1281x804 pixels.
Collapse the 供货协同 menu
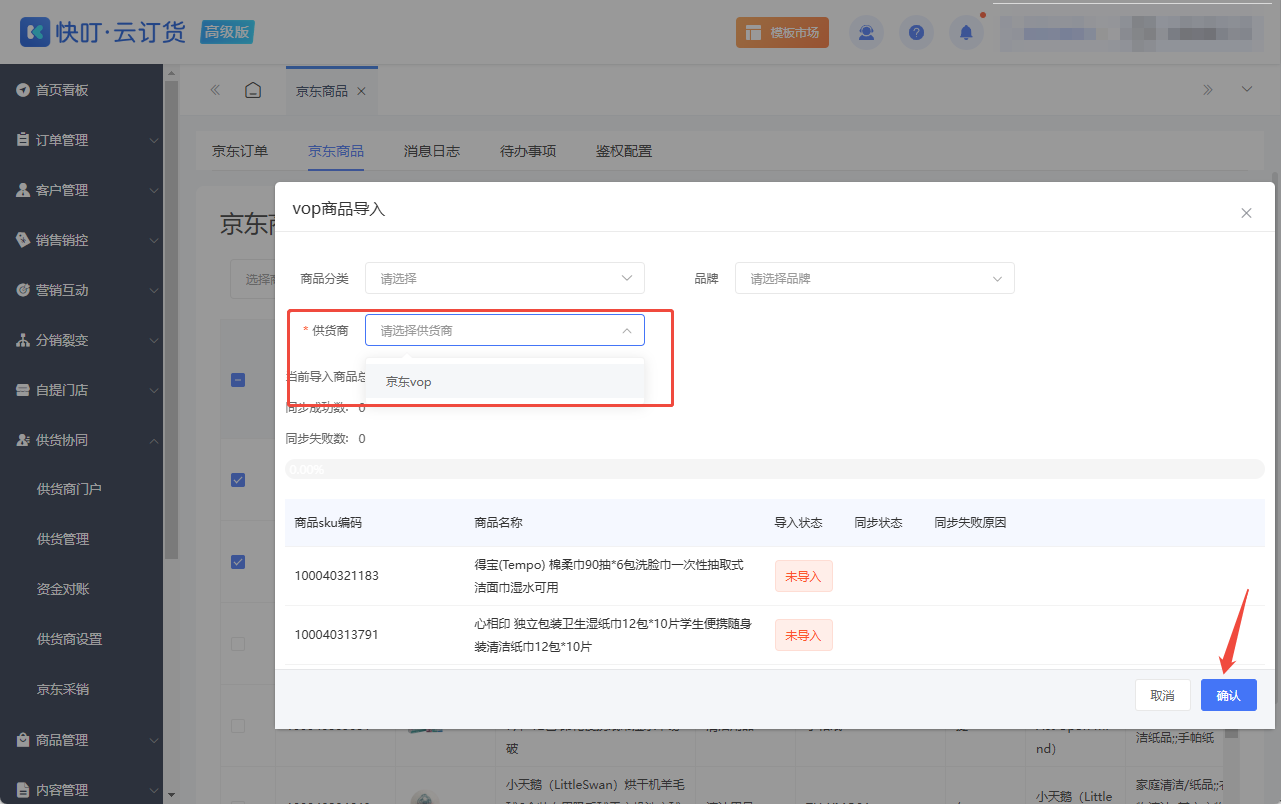[154, 441]
